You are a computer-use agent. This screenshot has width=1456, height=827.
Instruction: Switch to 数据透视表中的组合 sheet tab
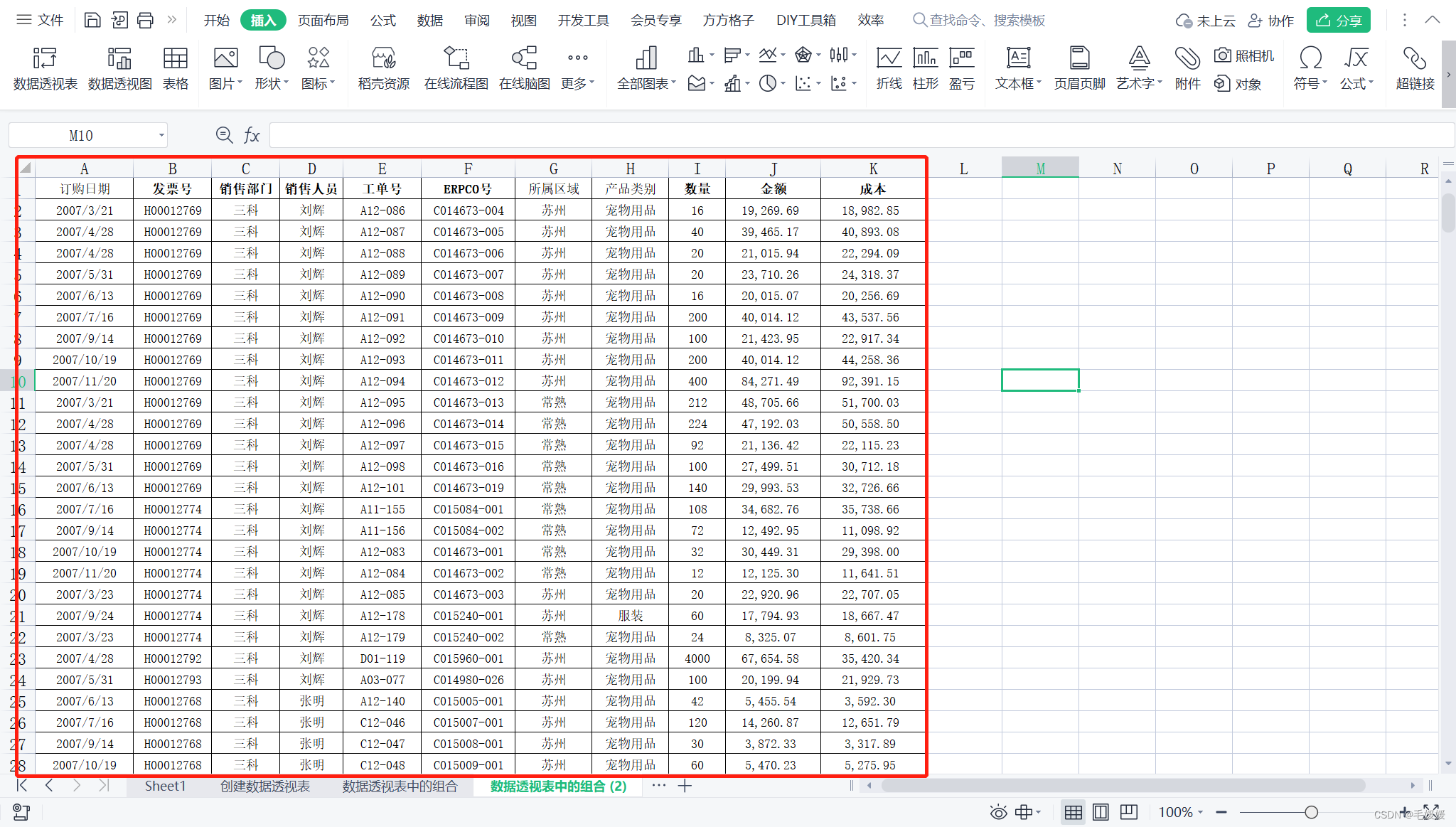coord(400,786)
